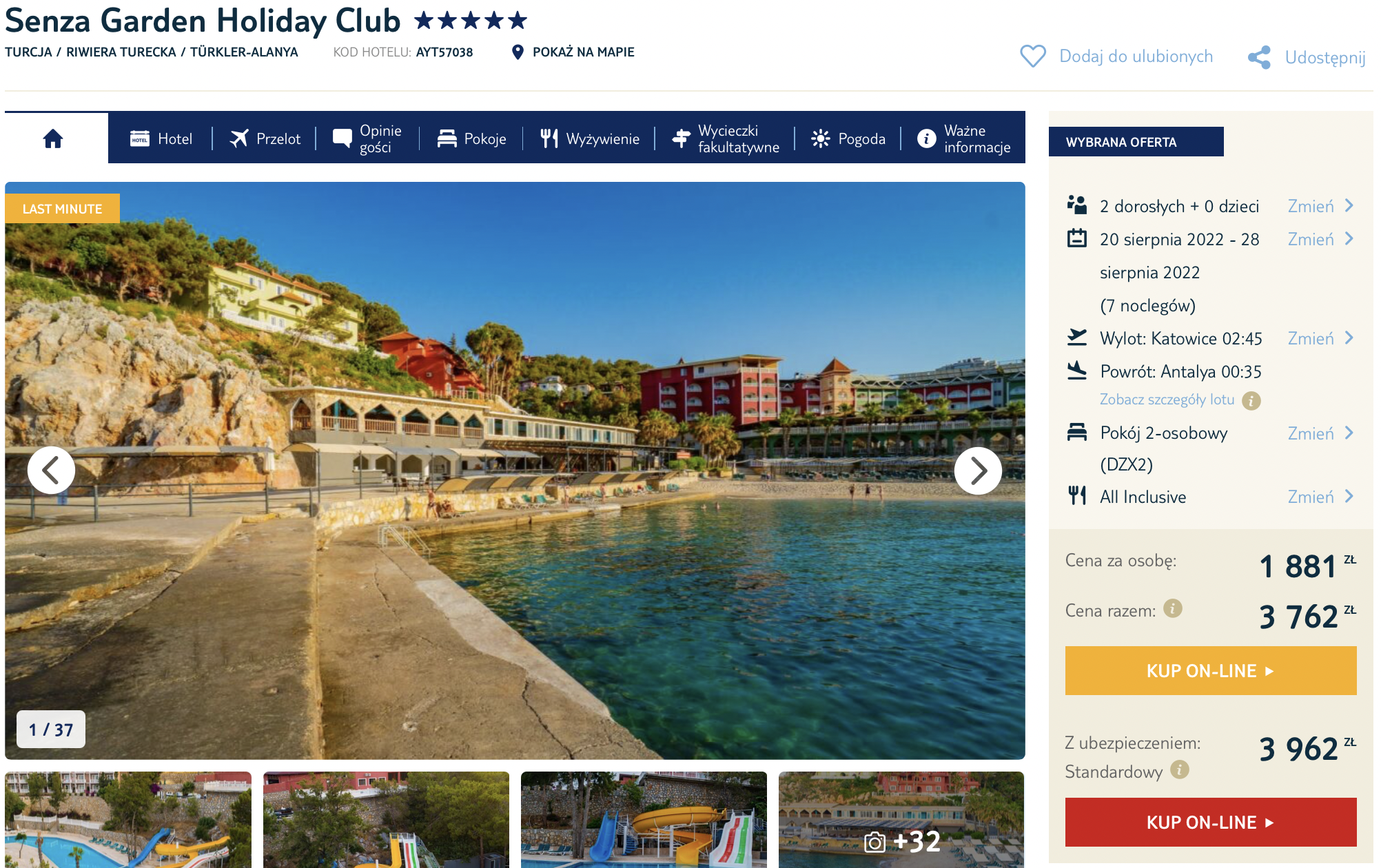
Task: Open the Przelot tab
Action: click(x=265, y=138)
